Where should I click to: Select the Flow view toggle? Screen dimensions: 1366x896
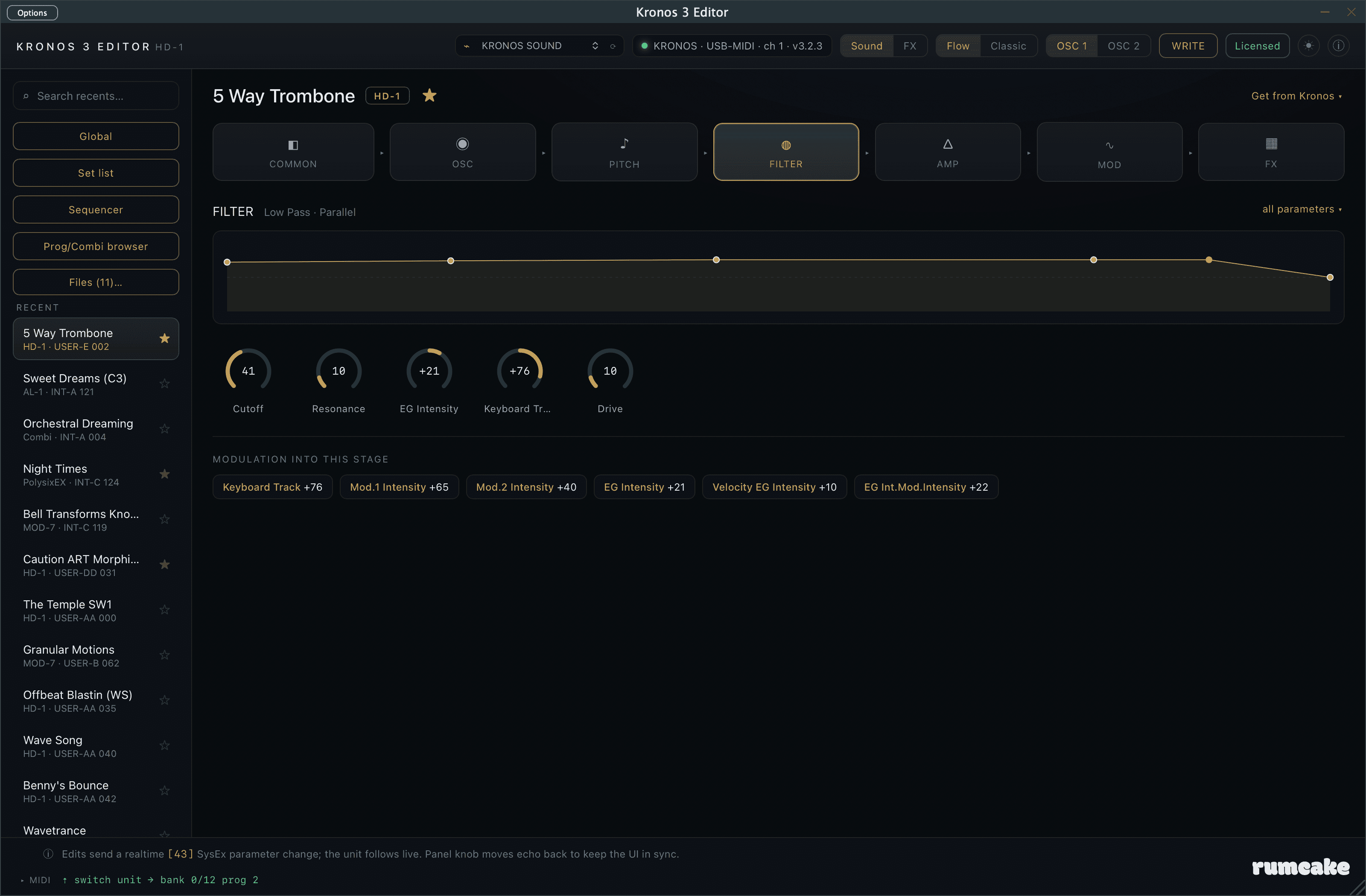pyautogui.click(x=958, y=46)
